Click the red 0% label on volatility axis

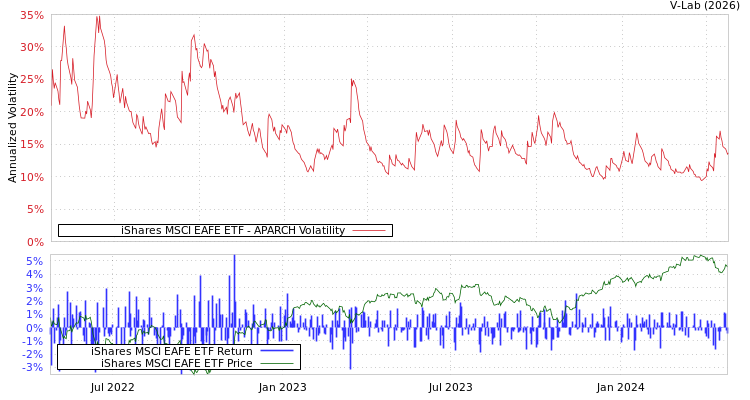pos(34,242)
